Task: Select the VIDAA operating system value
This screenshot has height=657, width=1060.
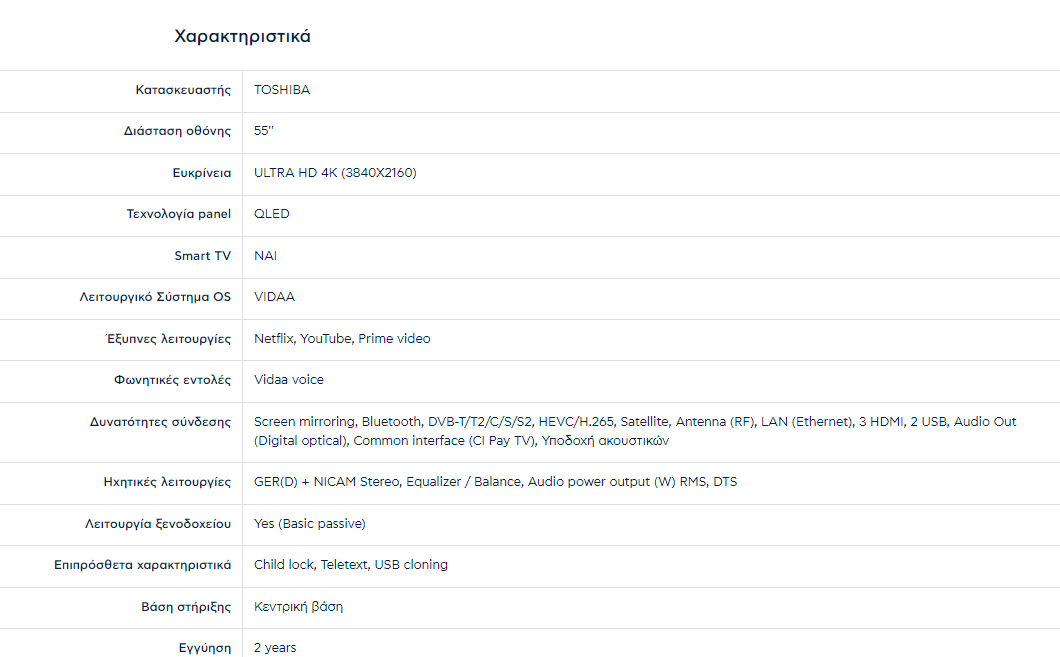Action: pos(274,297)
